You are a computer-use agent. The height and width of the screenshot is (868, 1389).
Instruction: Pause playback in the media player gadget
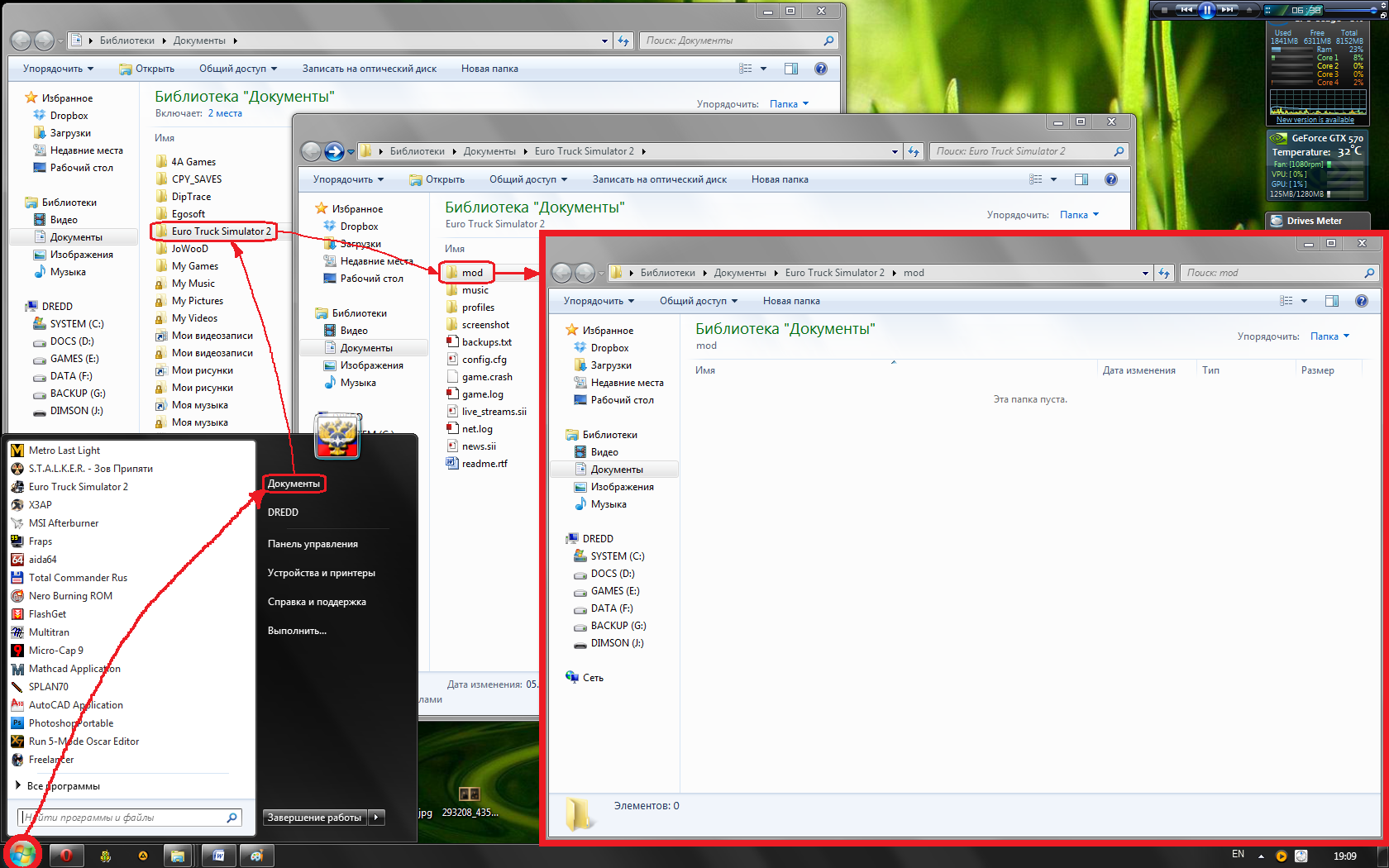pyautogui.click(x=1206, y=10)
